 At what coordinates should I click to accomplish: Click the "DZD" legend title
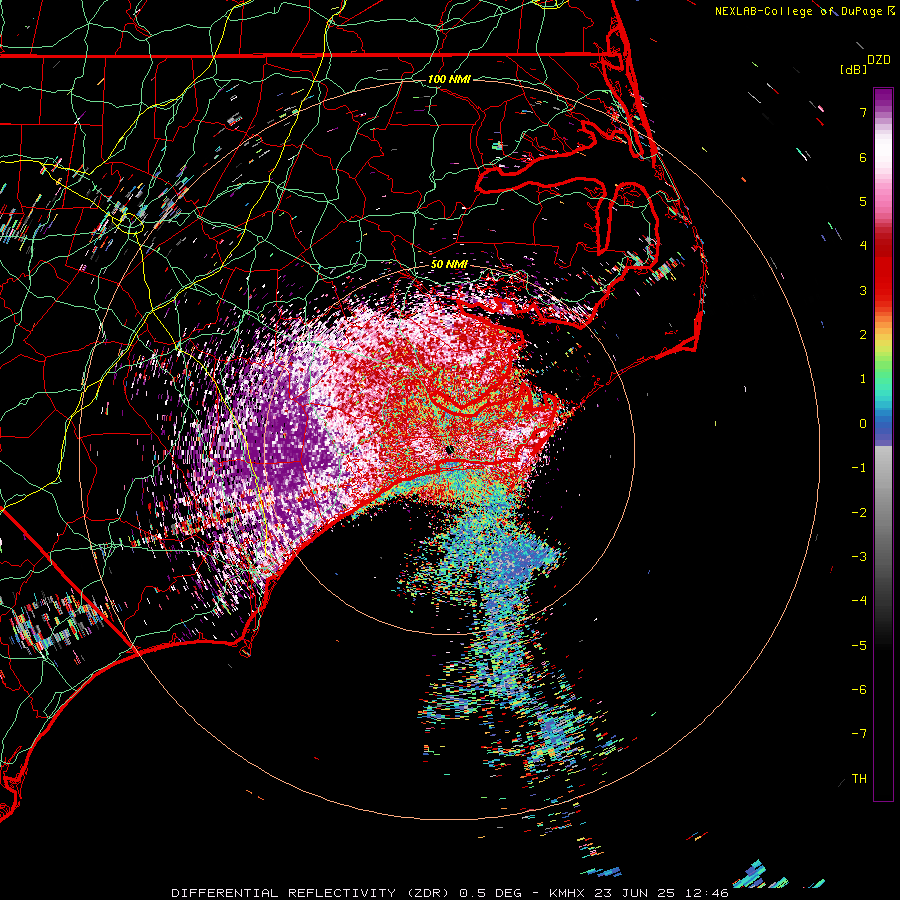pos(879,60)
